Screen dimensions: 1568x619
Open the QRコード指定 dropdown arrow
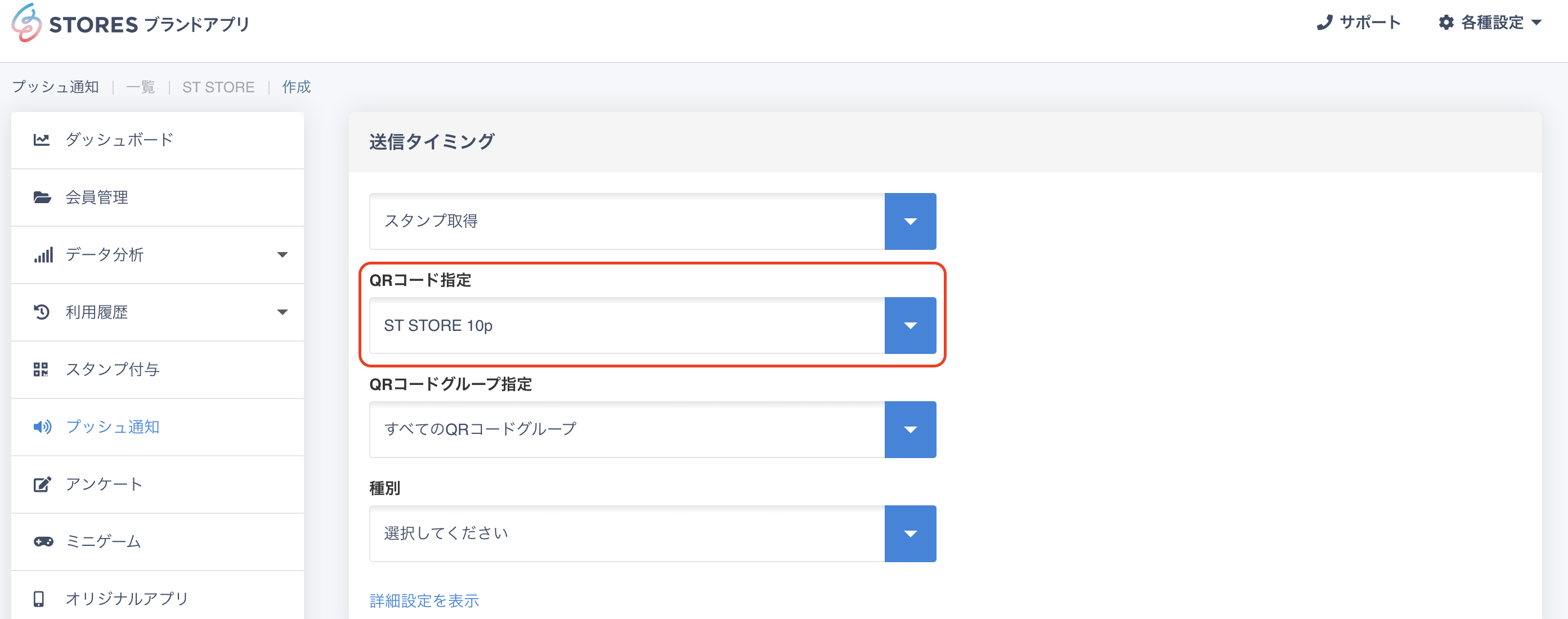coord(910,326)
